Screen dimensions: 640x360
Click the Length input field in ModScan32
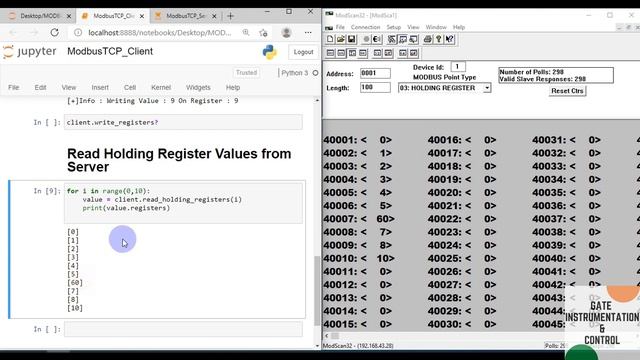coord(375,87)
